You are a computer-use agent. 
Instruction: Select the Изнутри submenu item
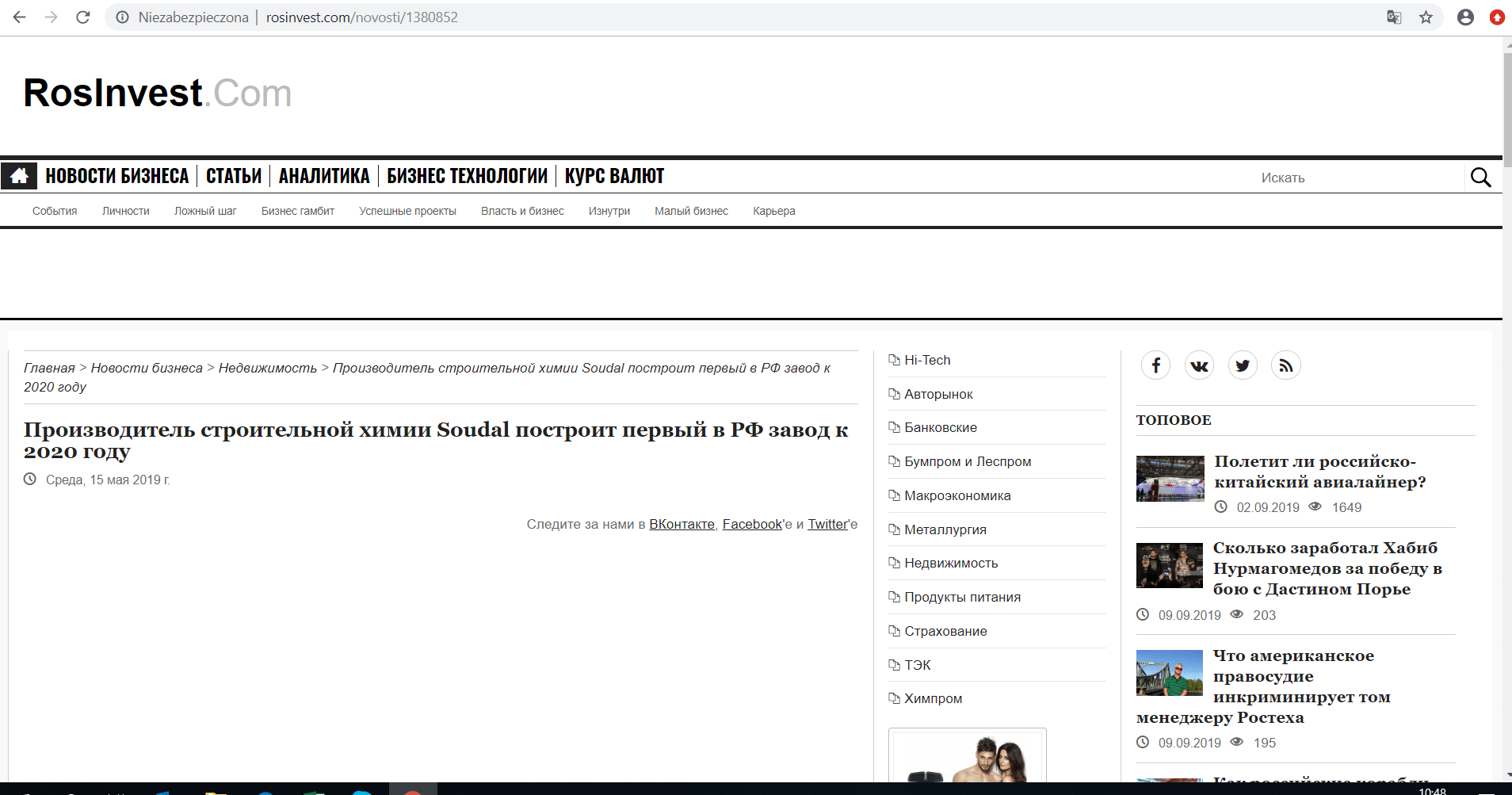pyautogui.click(x=609, y=211)
